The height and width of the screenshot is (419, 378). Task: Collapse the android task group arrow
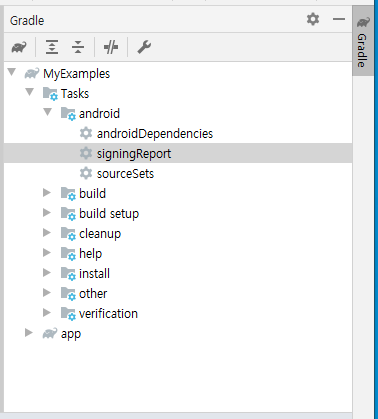tap(48, 112)
